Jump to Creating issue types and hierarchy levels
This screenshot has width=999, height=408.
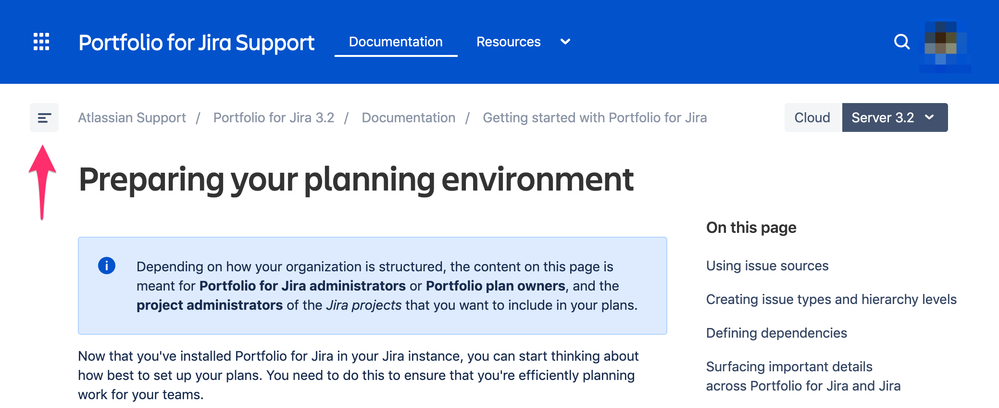pyautogui.click(x=831, y=299)
